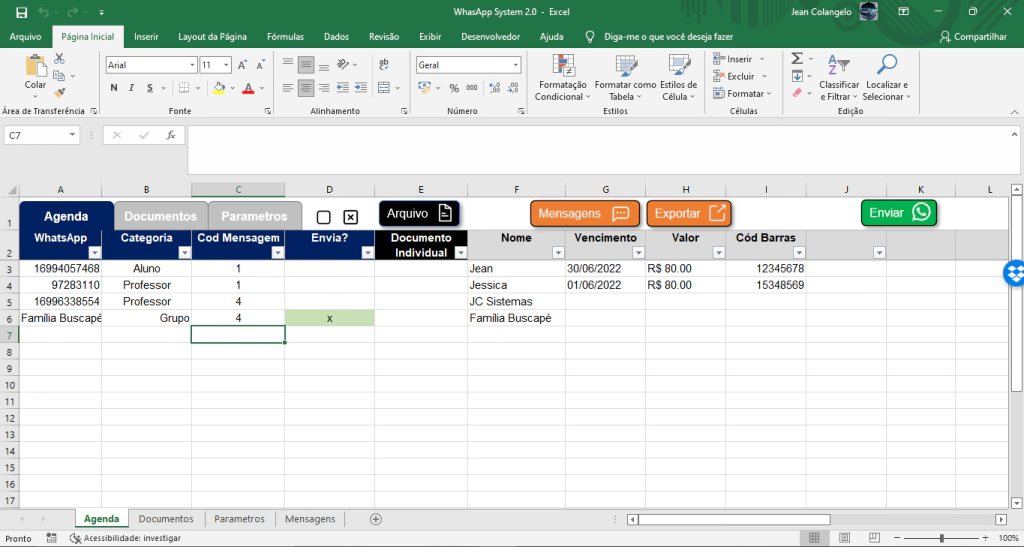
Task: Open the WhatsApp column filter dropdown
Action: click(x=95, y=253)
